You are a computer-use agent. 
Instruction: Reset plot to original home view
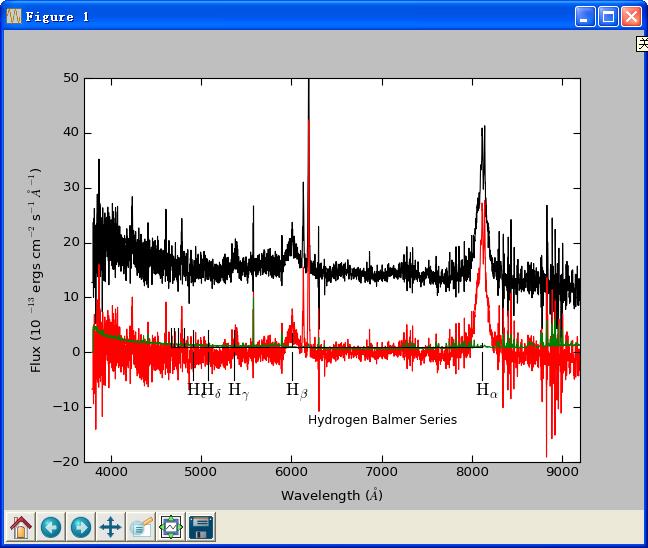[21, 527]
